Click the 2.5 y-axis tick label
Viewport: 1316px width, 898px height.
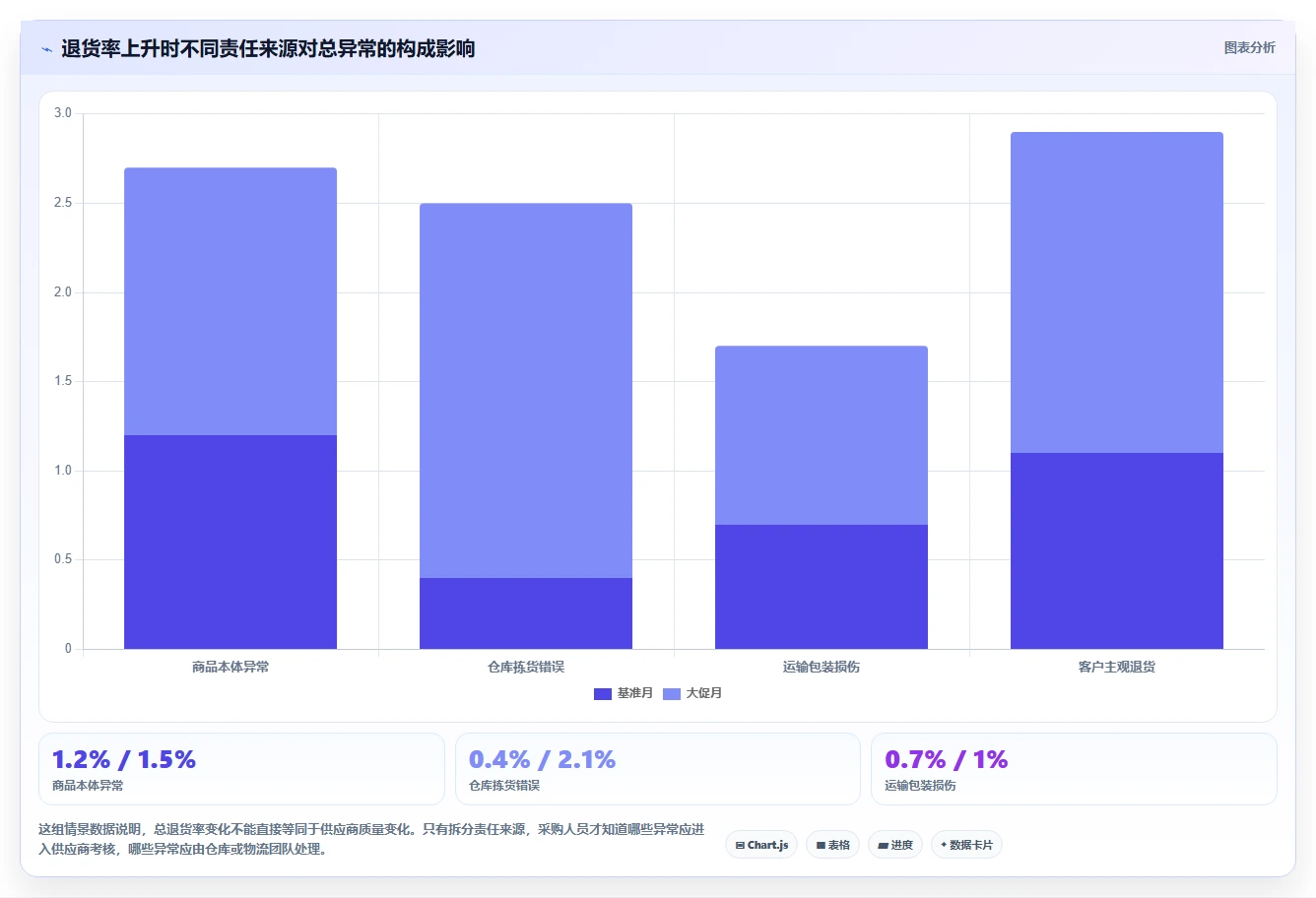coord(63,203)
